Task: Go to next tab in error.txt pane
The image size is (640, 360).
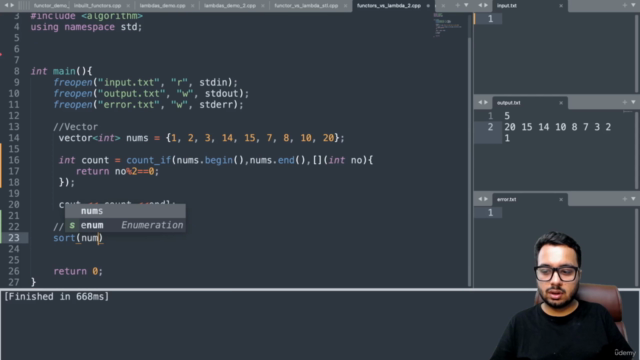Action: pos(486,199)
